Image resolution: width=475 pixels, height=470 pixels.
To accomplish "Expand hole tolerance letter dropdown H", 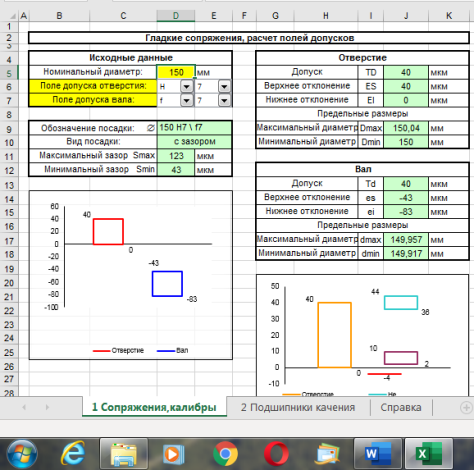I will click(187, 87).
